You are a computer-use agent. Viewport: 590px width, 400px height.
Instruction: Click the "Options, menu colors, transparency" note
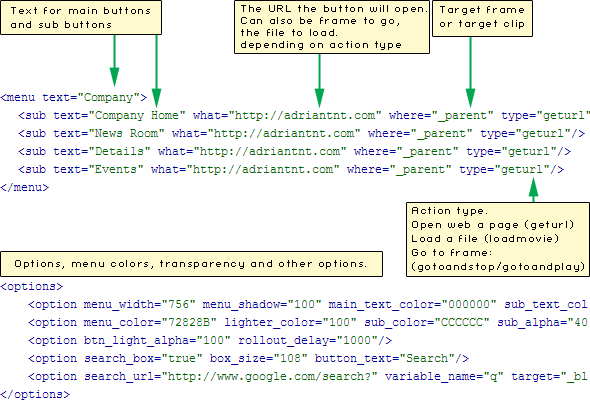click(x=192, y=264)
